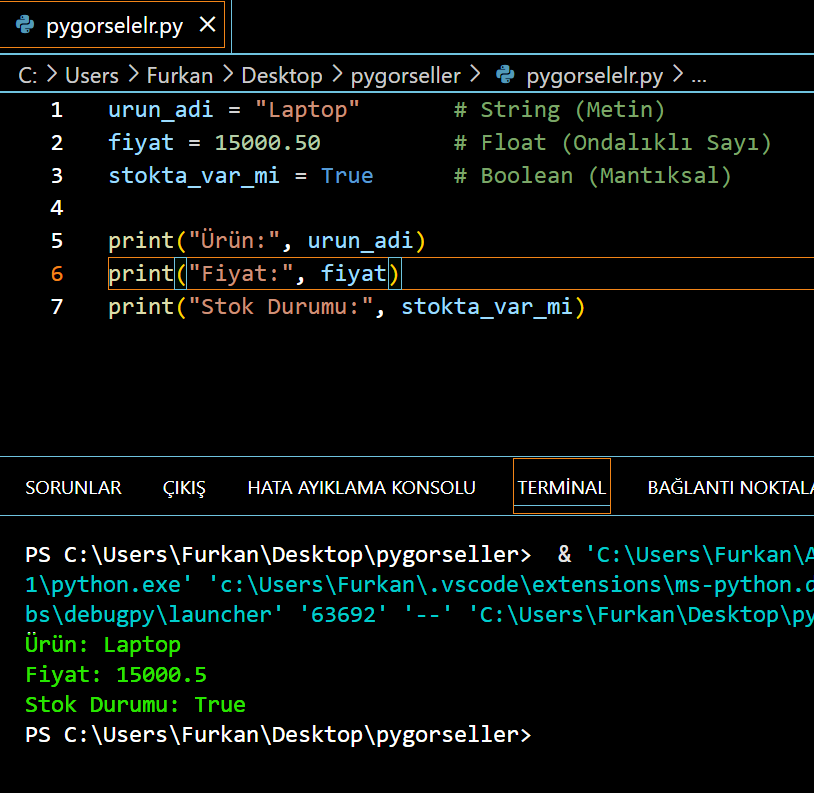The width and height of the screenshot is (814, 793).
Task: Switch to the SORUNLAR panel tab
Action: coord(73,488)
